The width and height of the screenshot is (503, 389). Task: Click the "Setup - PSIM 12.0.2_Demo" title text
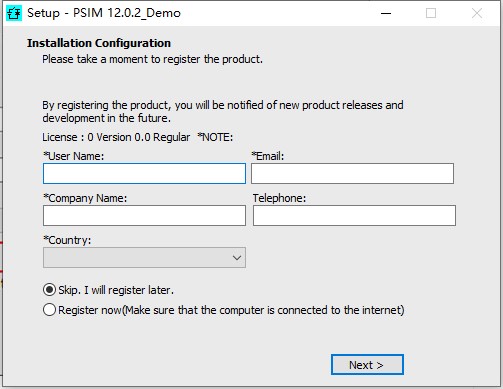[104, 13]
